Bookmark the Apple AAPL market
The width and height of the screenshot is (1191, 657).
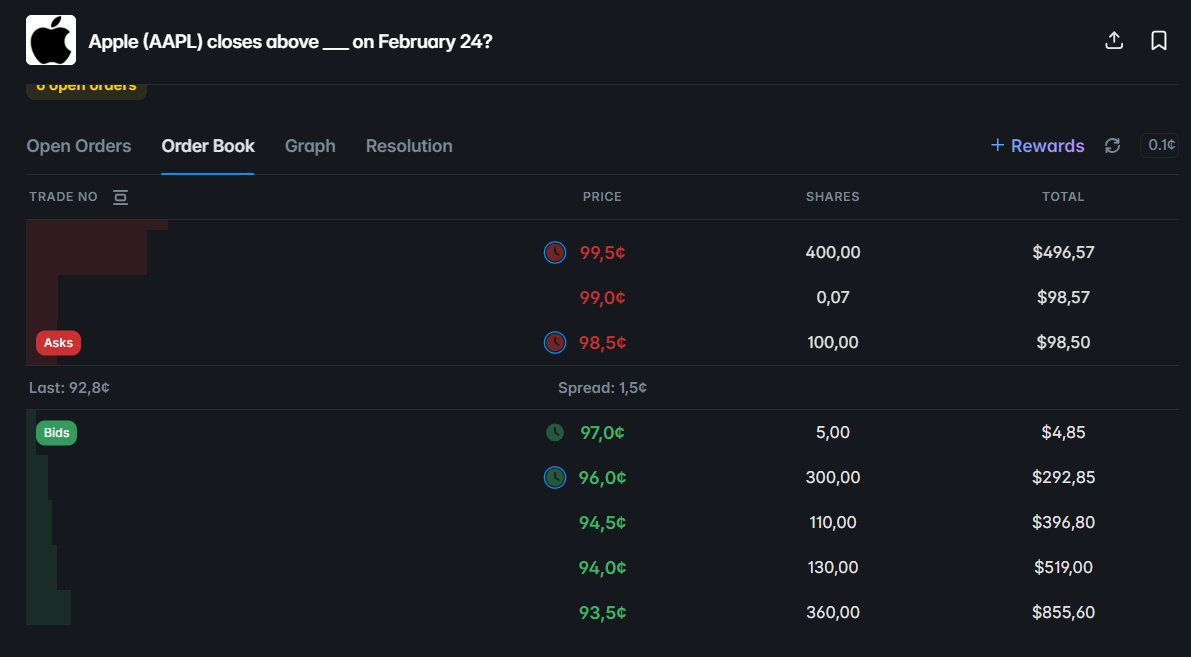tap(1158, 40)
